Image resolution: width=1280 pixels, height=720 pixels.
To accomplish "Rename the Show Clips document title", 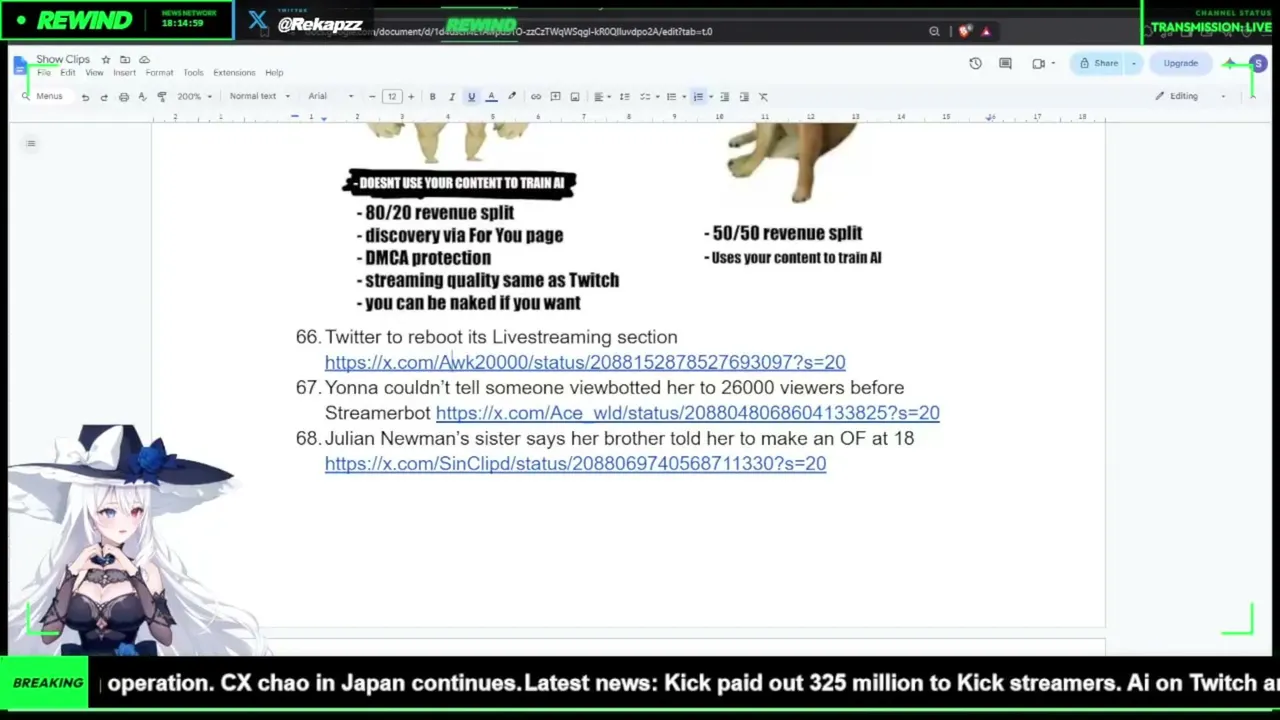I will (63, 60).
